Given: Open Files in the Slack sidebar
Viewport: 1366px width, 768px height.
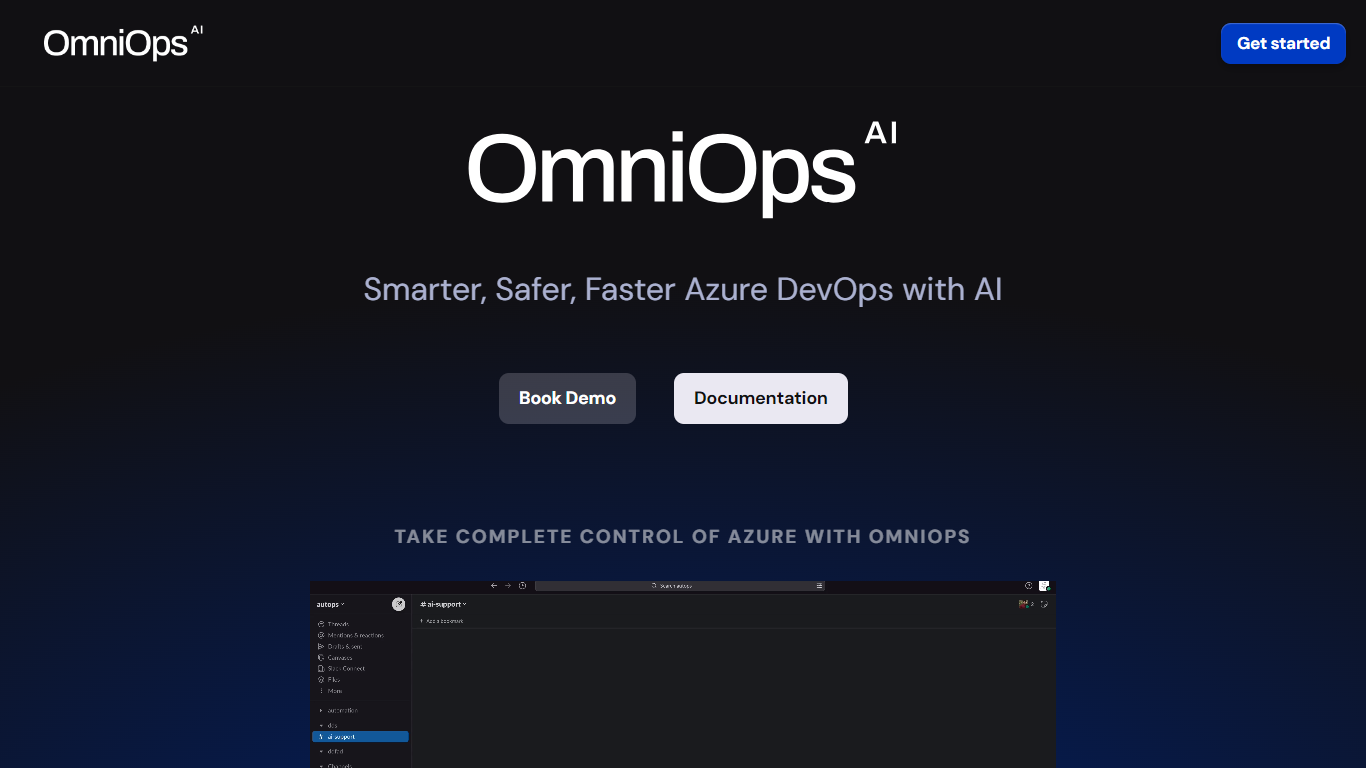Looking at the screenshot, I should click(329, 679).
